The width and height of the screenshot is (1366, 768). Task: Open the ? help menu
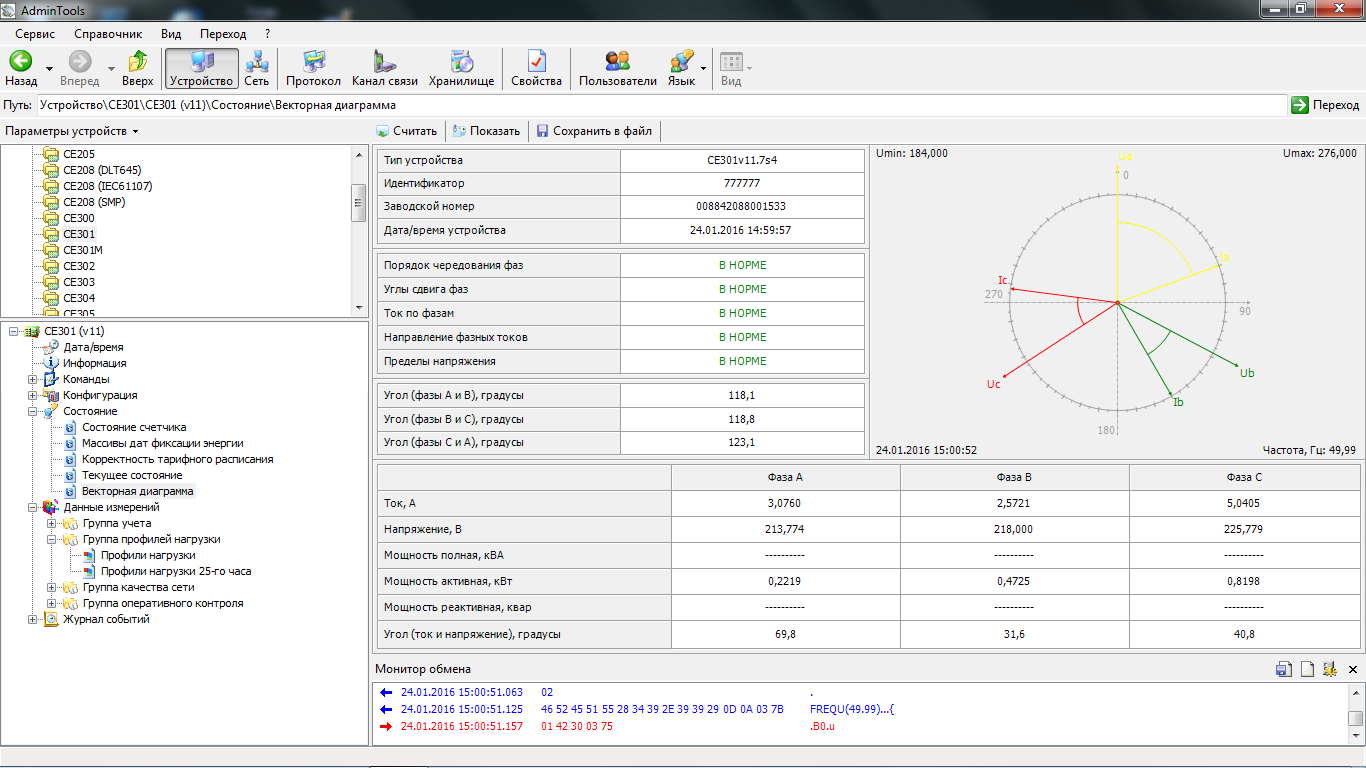pos(268,34)
